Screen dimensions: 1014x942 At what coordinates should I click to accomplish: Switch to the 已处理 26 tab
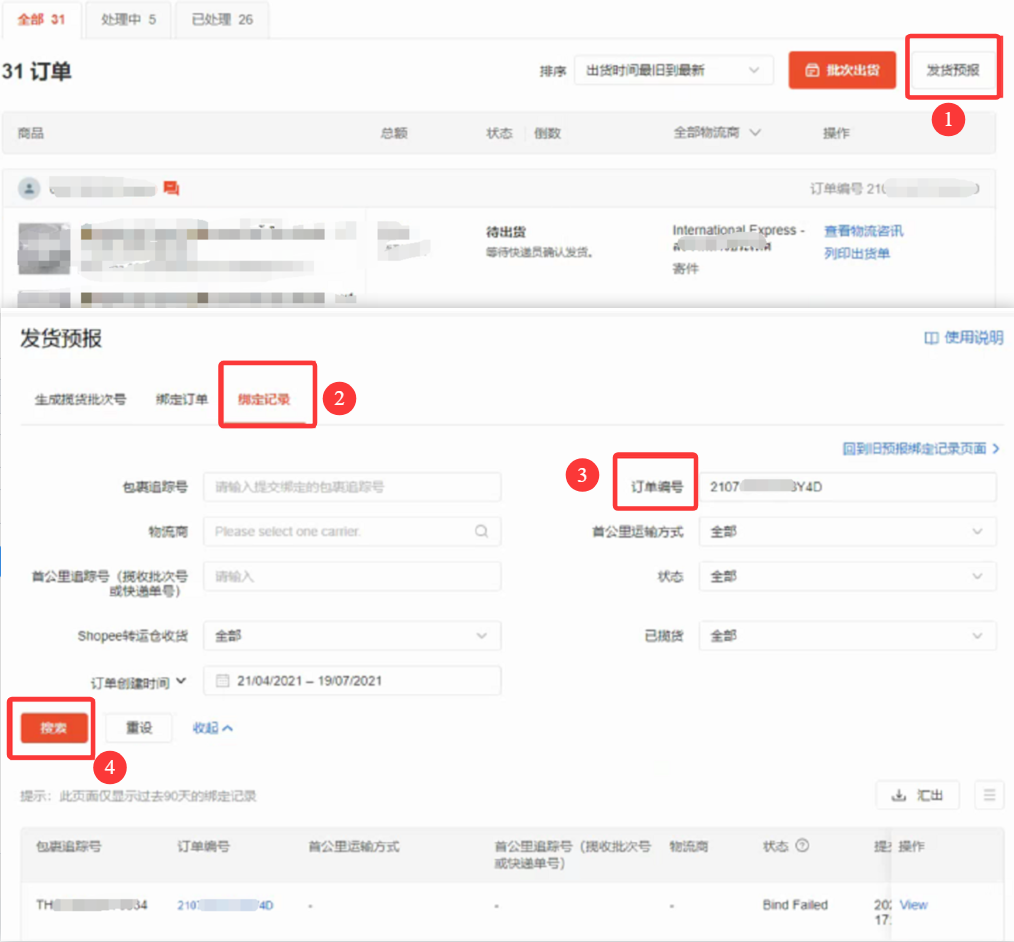[222, 19]
